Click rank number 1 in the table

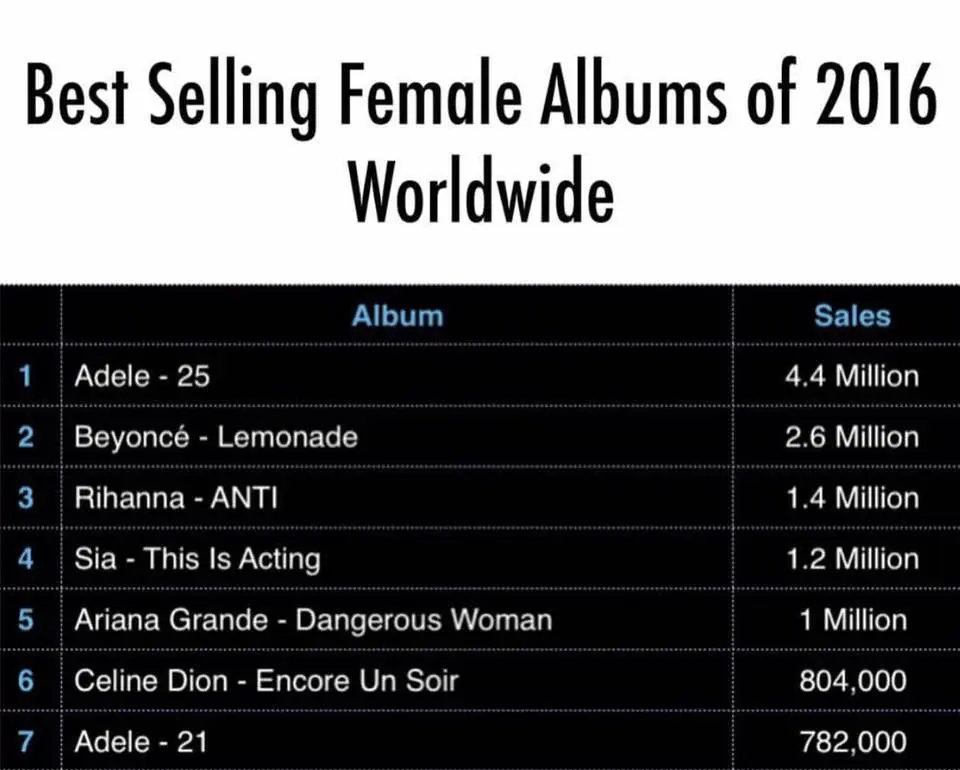tap(26, 376)
